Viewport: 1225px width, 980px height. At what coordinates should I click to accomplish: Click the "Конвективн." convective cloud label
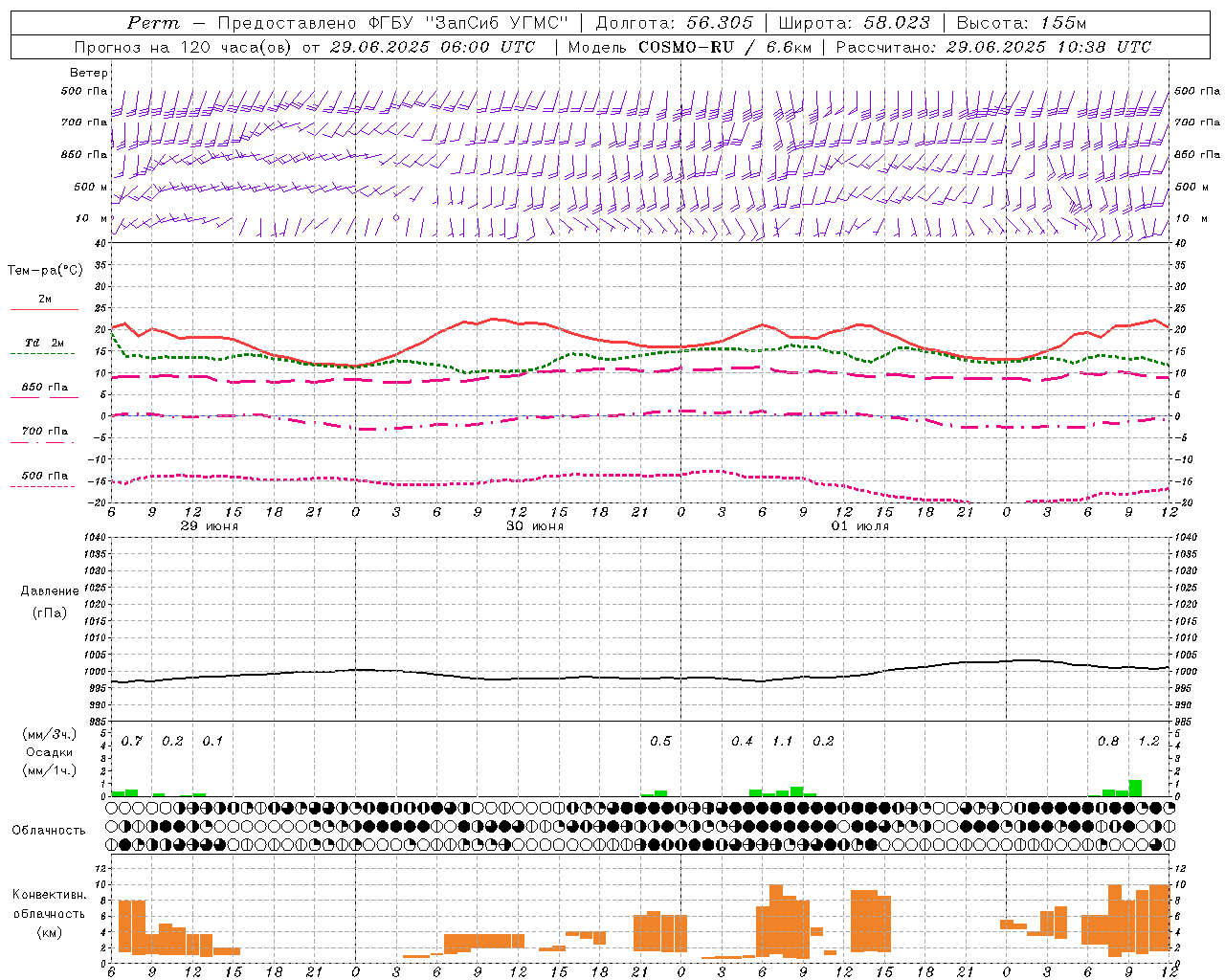49,895
